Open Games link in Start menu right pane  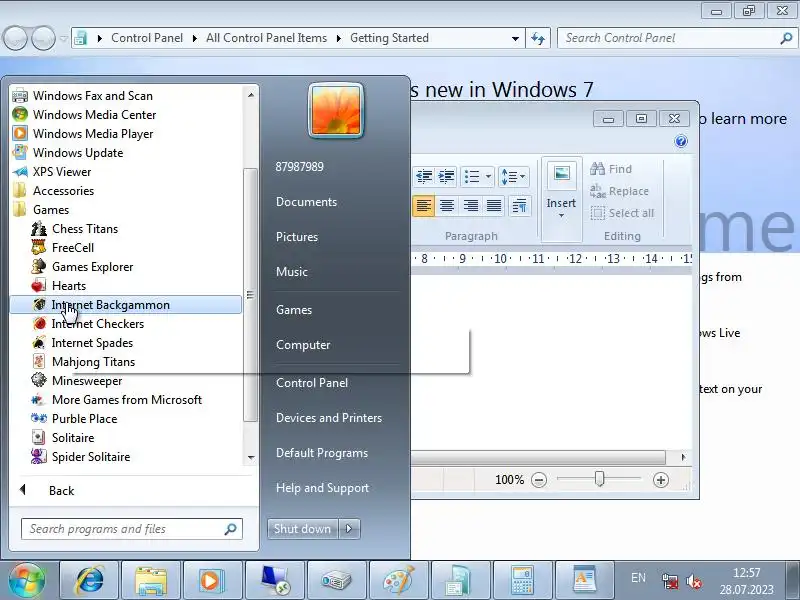pyautogui.click(x=293, y=310)
